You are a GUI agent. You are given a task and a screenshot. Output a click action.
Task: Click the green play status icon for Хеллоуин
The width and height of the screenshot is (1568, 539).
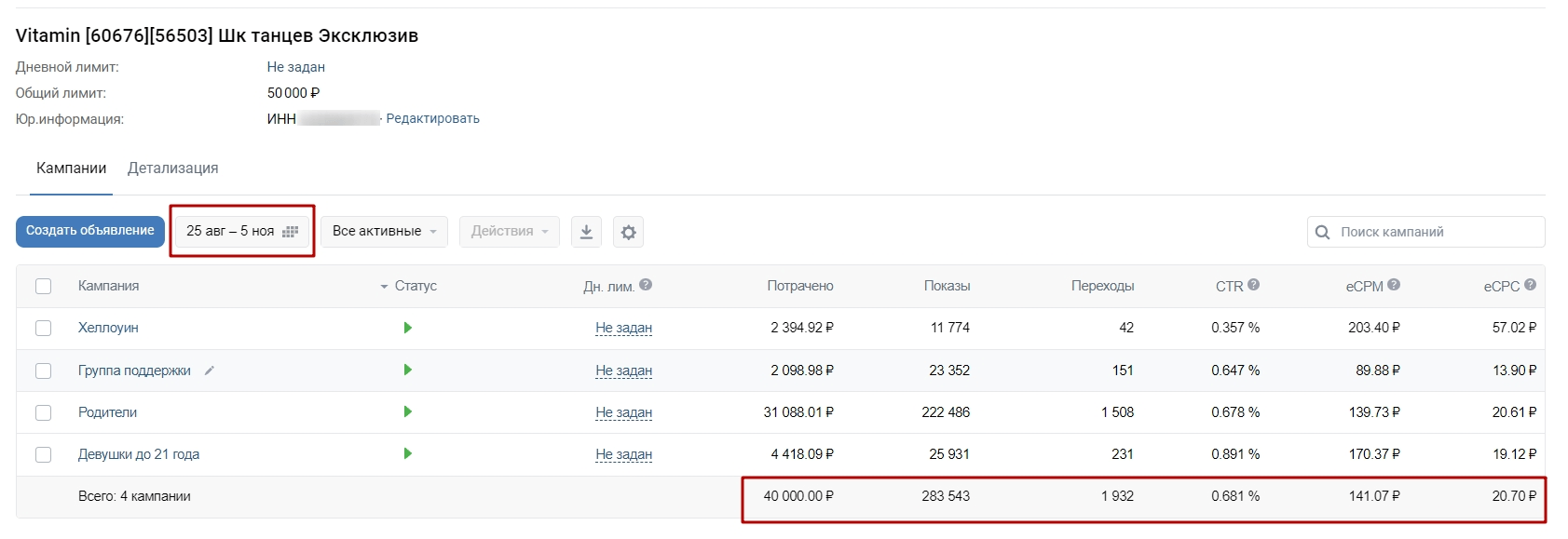pyautogui.click(x=407, y=328)
